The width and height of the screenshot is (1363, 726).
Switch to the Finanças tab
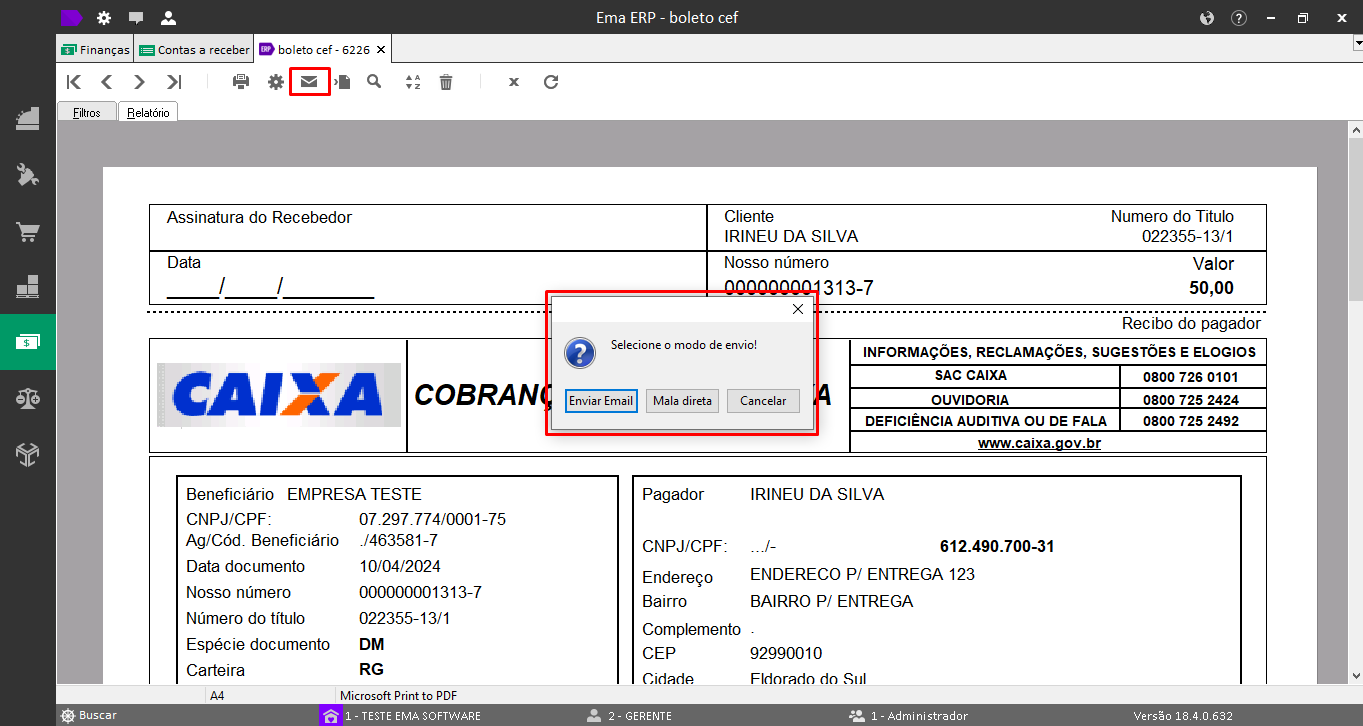[96, 50]
